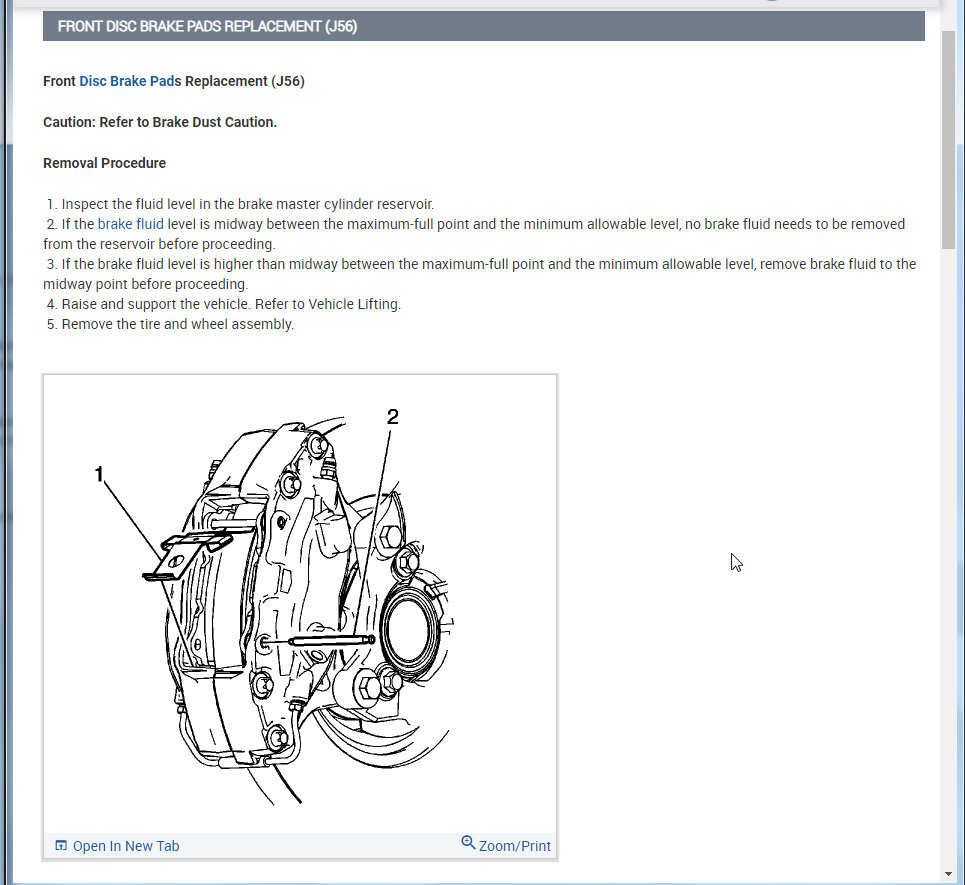
Task: Click callout number 2 in diagram
Action: pyautogui.click(x=392, y=417)
